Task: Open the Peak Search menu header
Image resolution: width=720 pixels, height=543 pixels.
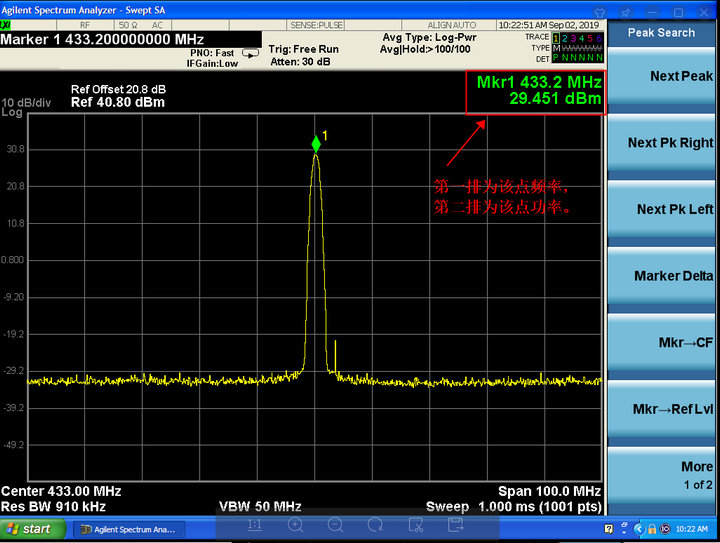Action: (662, 32)
